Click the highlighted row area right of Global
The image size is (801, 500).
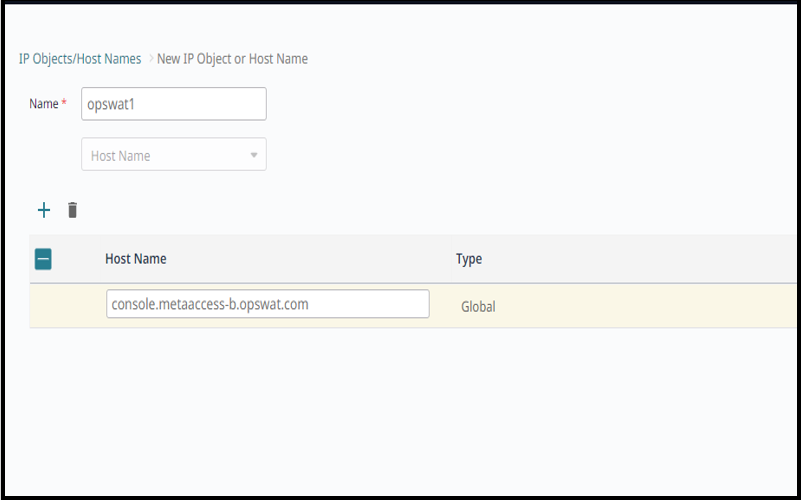[x=646, y=305]
